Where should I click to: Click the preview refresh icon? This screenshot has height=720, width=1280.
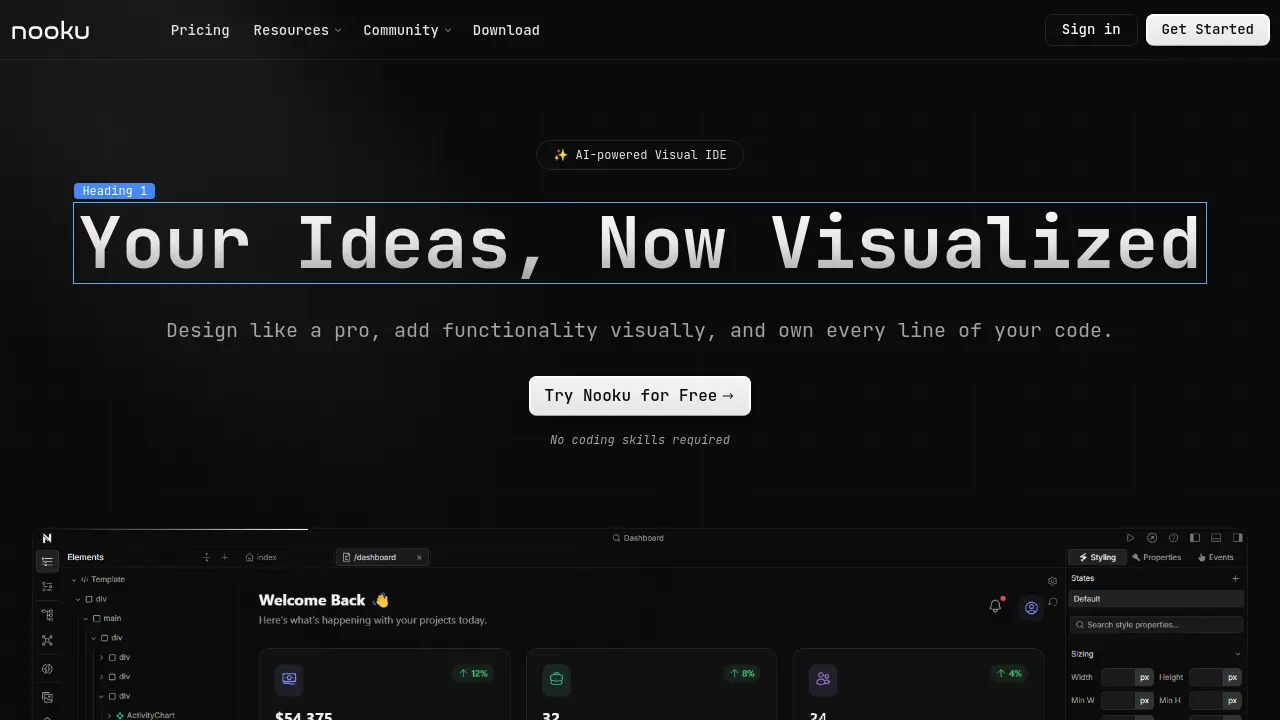click(1053, 602)
